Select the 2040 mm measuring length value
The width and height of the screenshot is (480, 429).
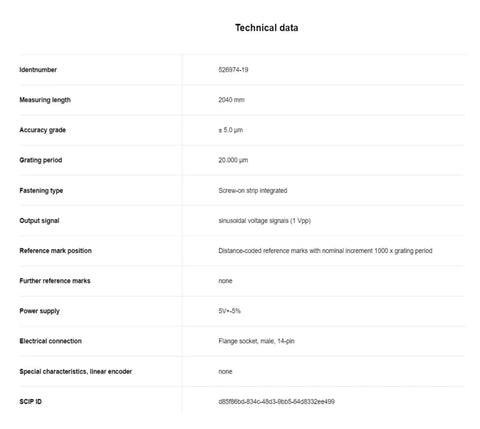point(231,100)
